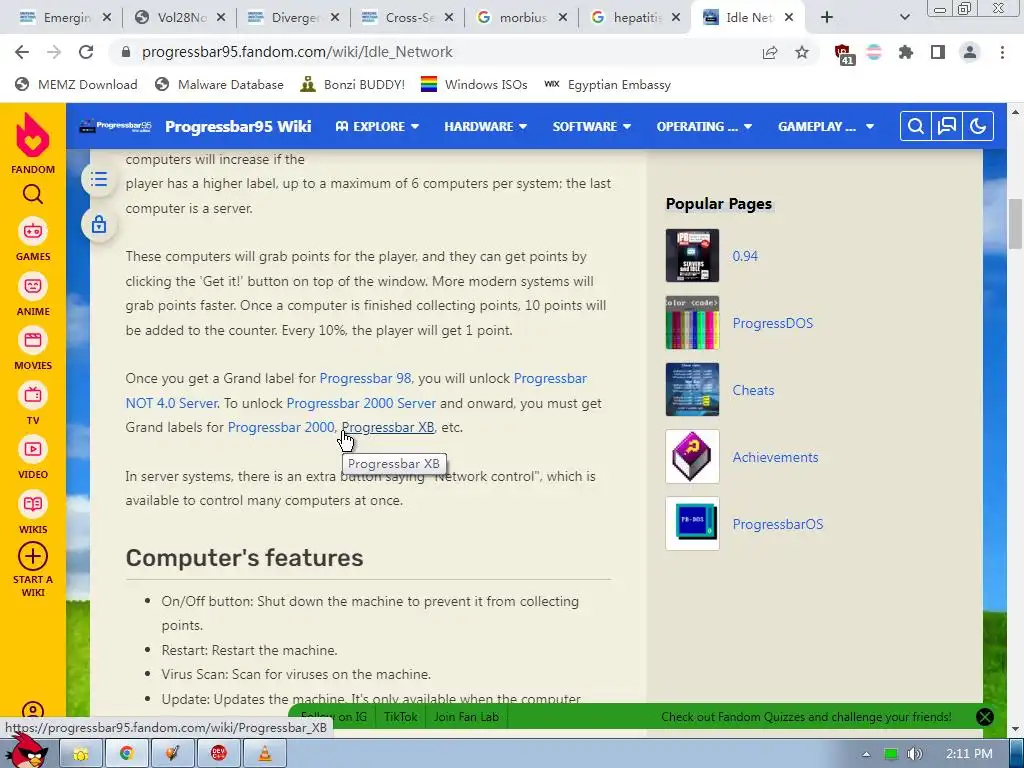1024x768 pixels.
Task: Click the page lock icon
Action: click(x=99, y=225)
